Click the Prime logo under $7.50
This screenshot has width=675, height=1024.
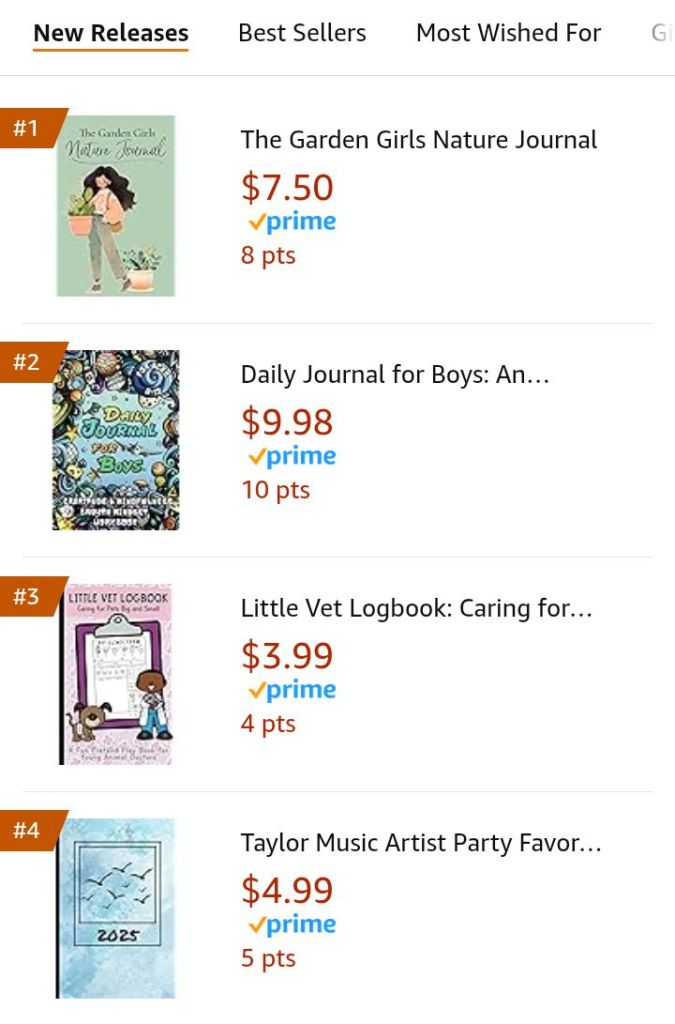tap(292, 222)
